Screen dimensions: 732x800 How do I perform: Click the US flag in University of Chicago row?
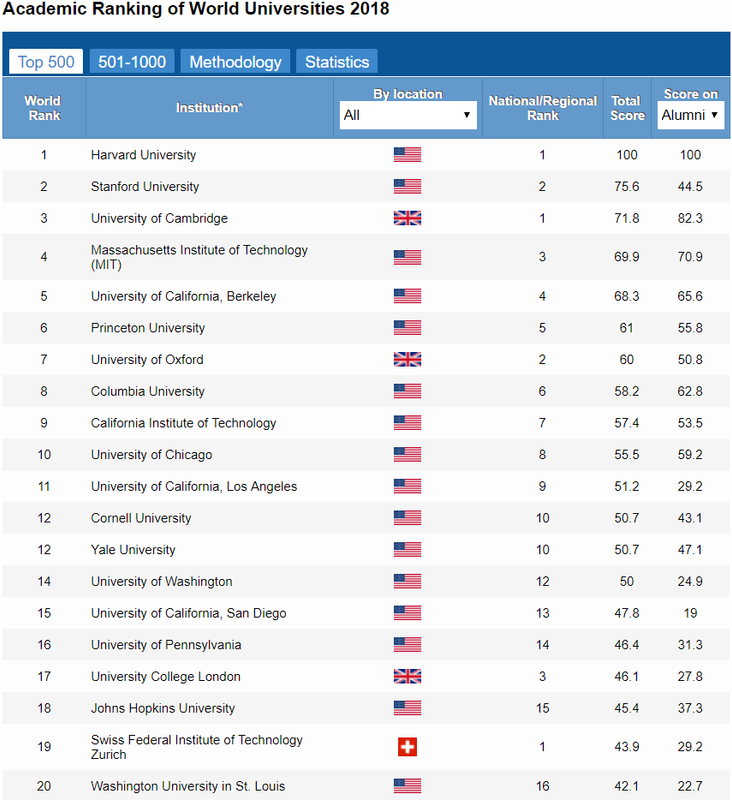tap(408, 454)
